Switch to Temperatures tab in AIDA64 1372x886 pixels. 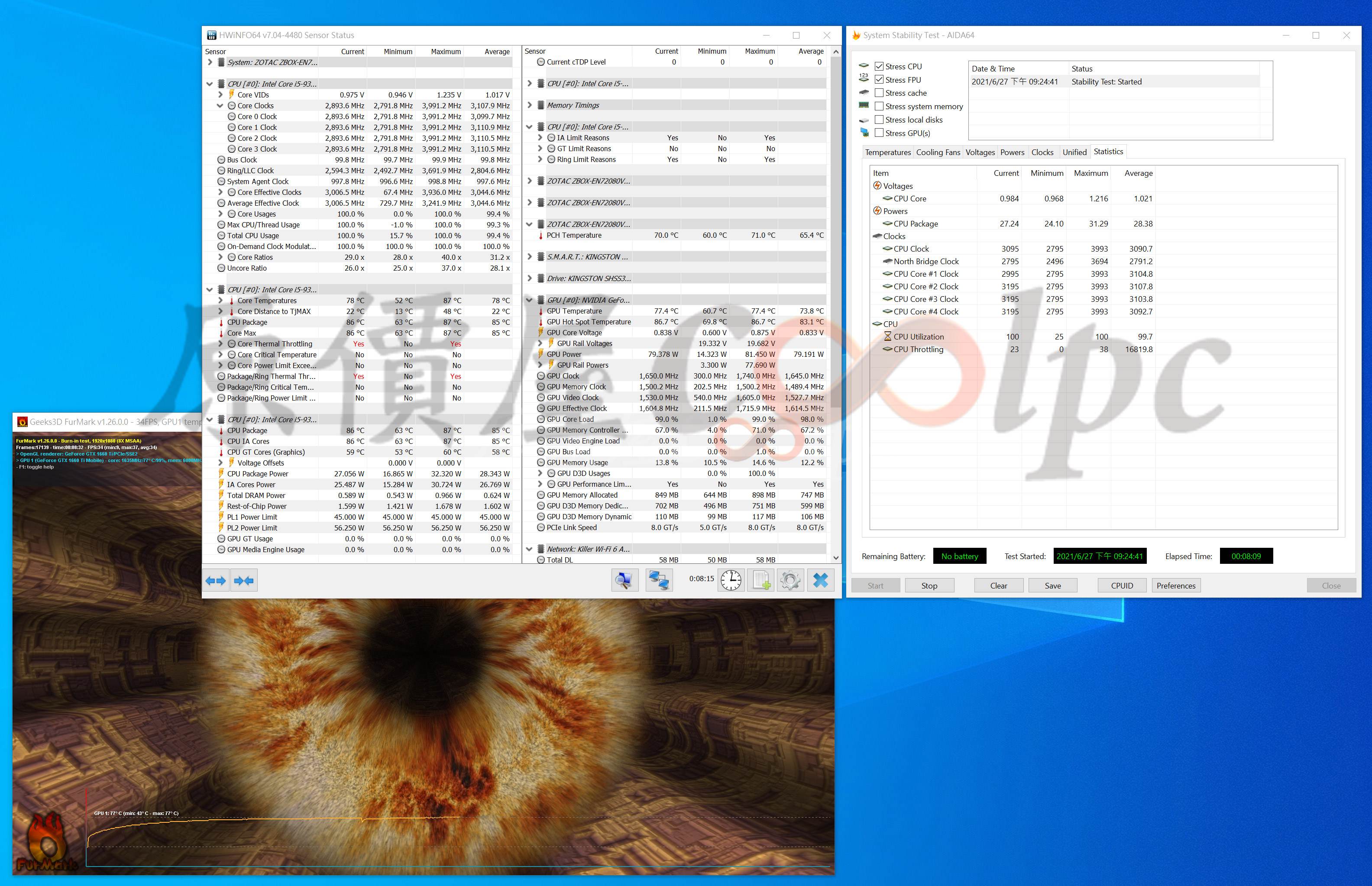[888, 152]
